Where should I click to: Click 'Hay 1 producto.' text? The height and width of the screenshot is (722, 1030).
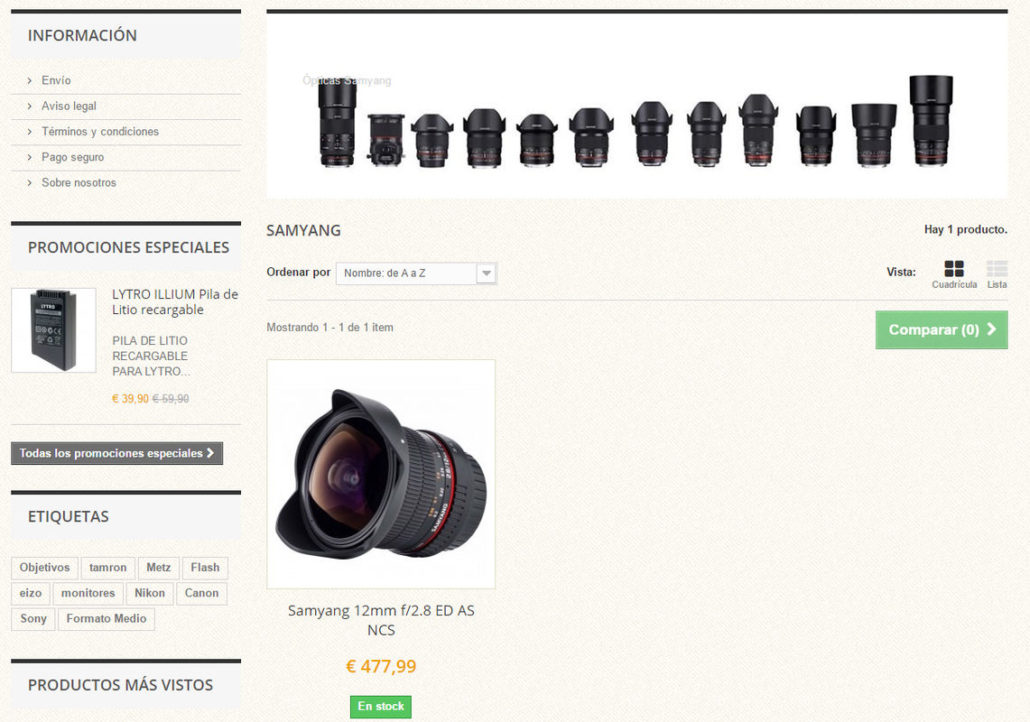point(966,229)
